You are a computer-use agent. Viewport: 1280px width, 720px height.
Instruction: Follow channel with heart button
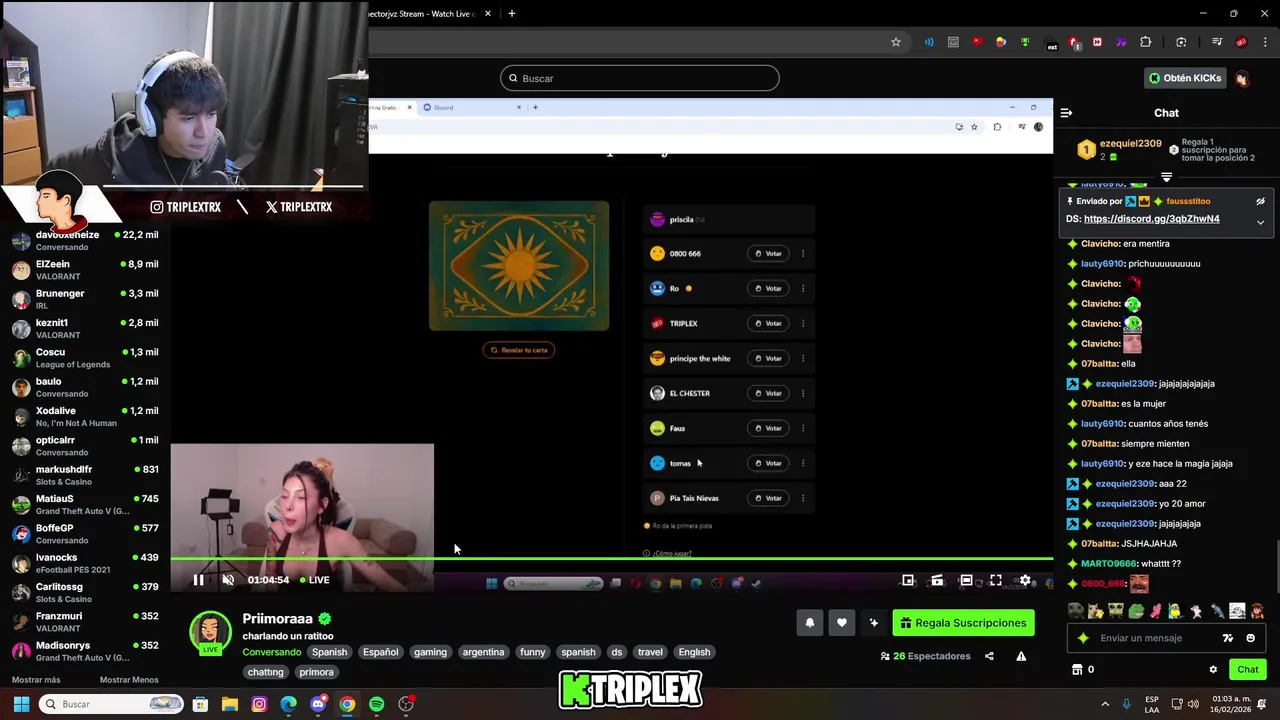click(842, 623)
